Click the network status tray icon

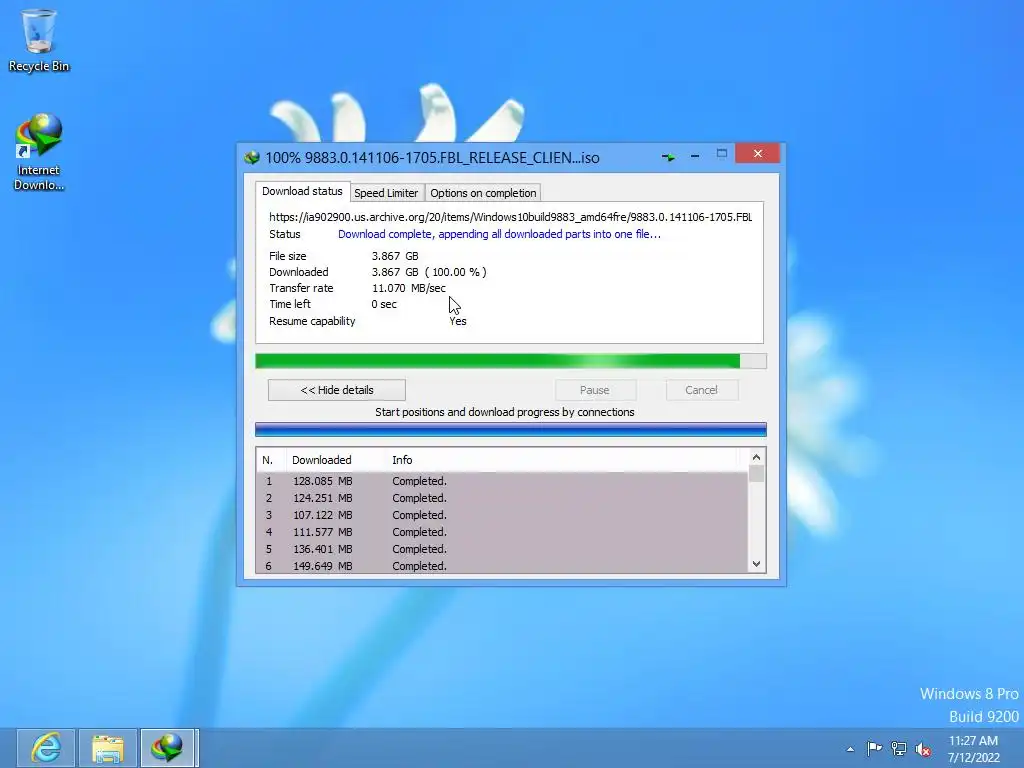click(899, 748)
